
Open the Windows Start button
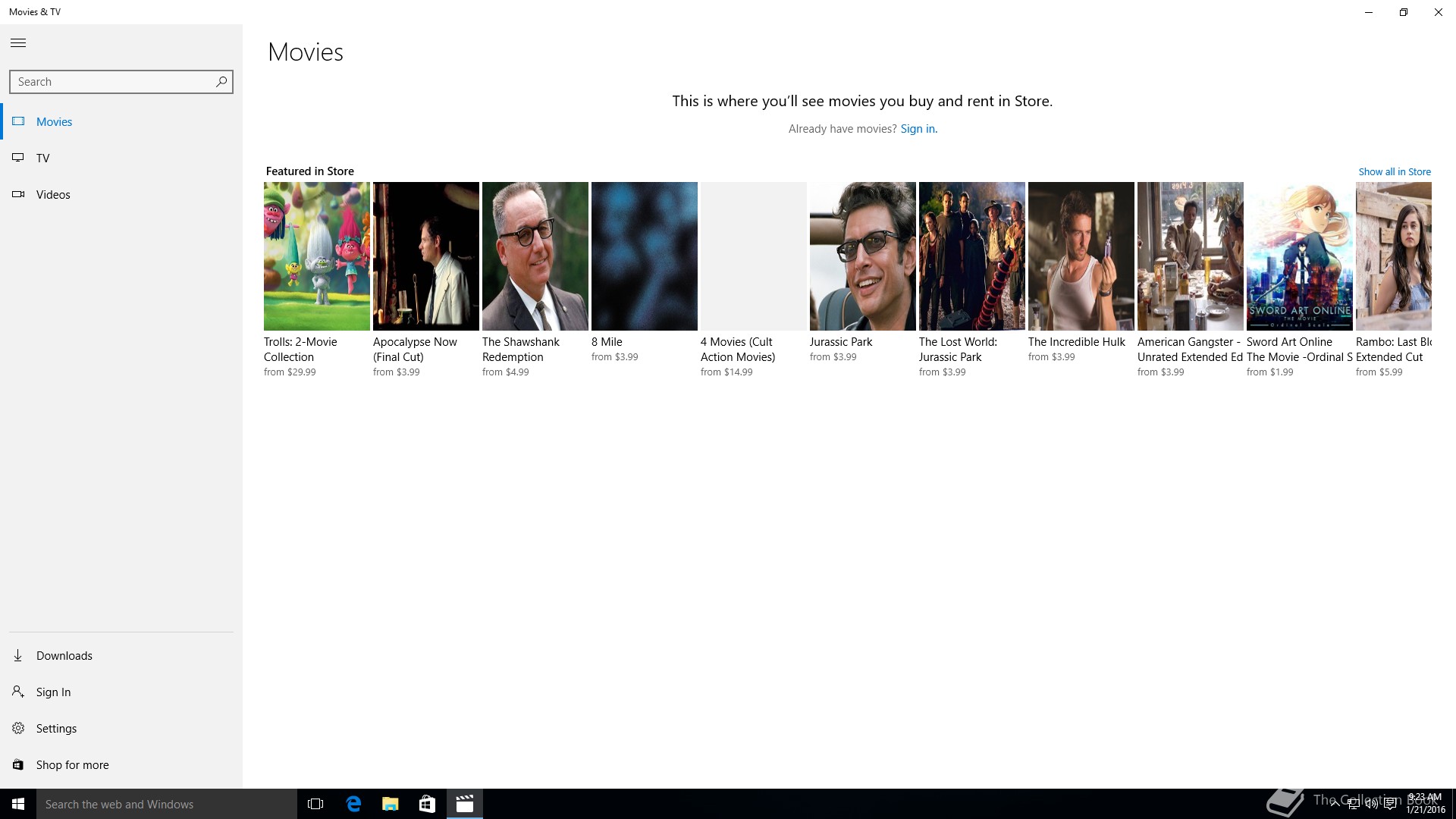(18, 804)
